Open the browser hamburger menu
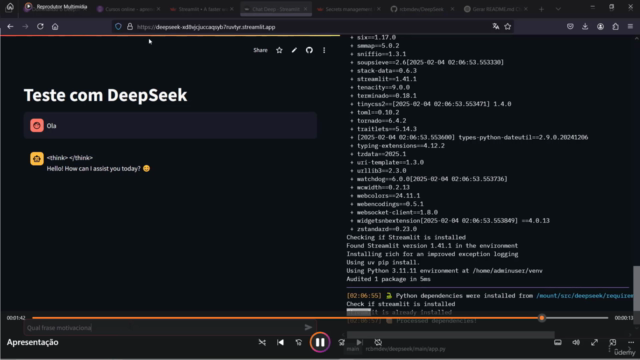Viewport: 640px width, 360px height. click(x=630, y=27)
